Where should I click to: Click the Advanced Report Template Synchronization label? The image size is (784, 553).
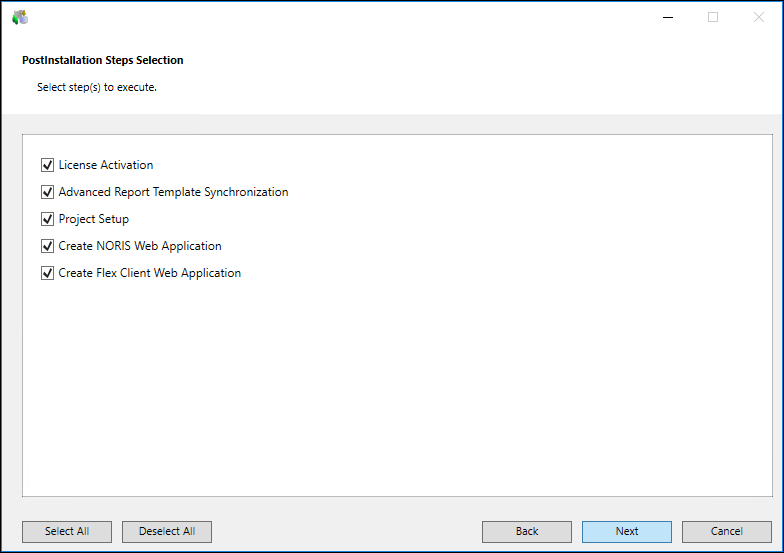pos(173,192)
